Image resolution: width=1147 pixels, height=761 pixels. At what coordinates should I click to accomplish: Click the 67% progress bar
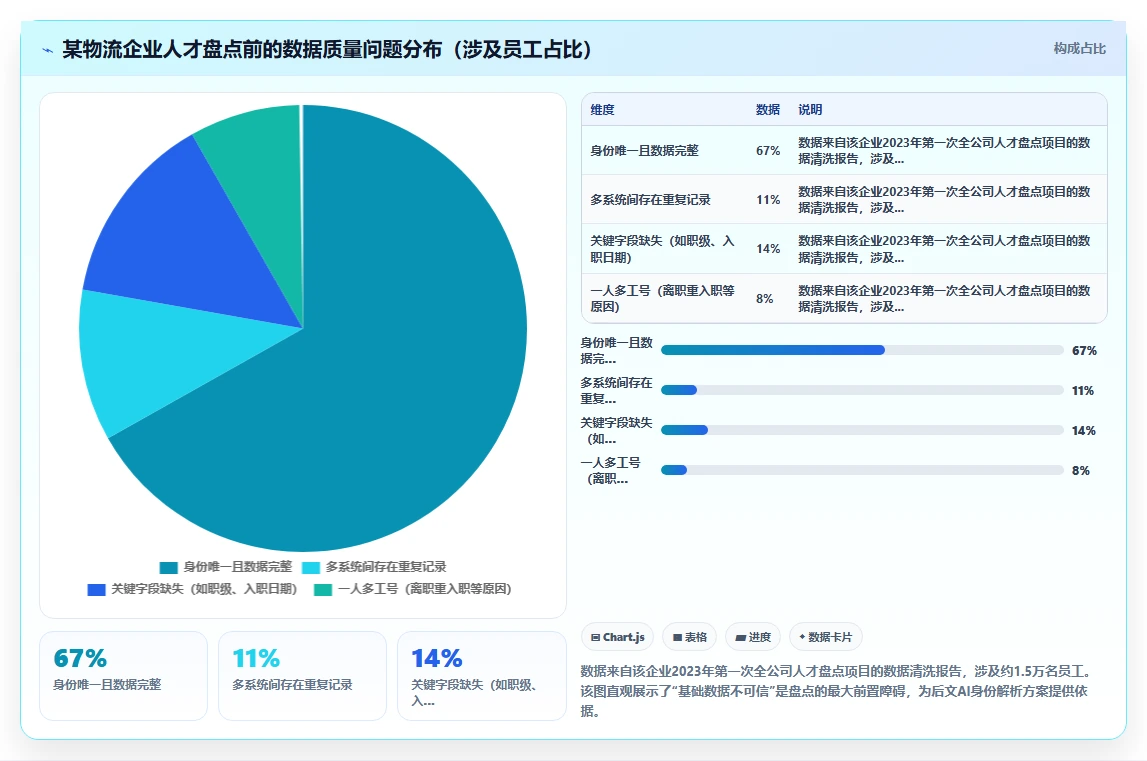coord(862,350)
